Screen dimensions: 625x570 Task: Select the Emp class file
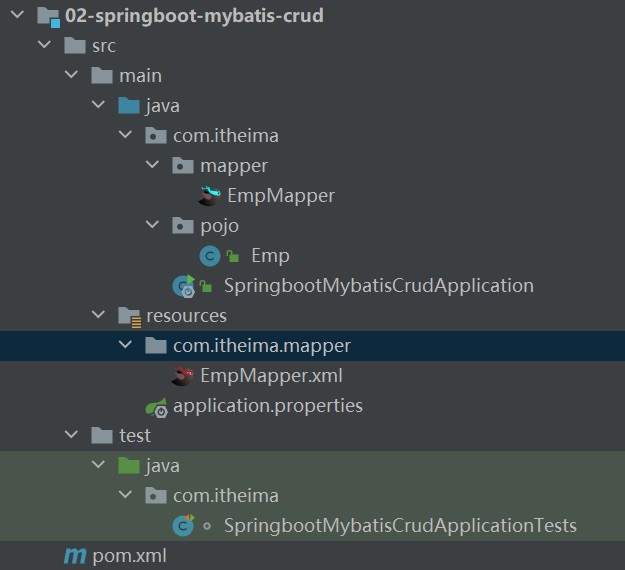click(x=270, y=256)
